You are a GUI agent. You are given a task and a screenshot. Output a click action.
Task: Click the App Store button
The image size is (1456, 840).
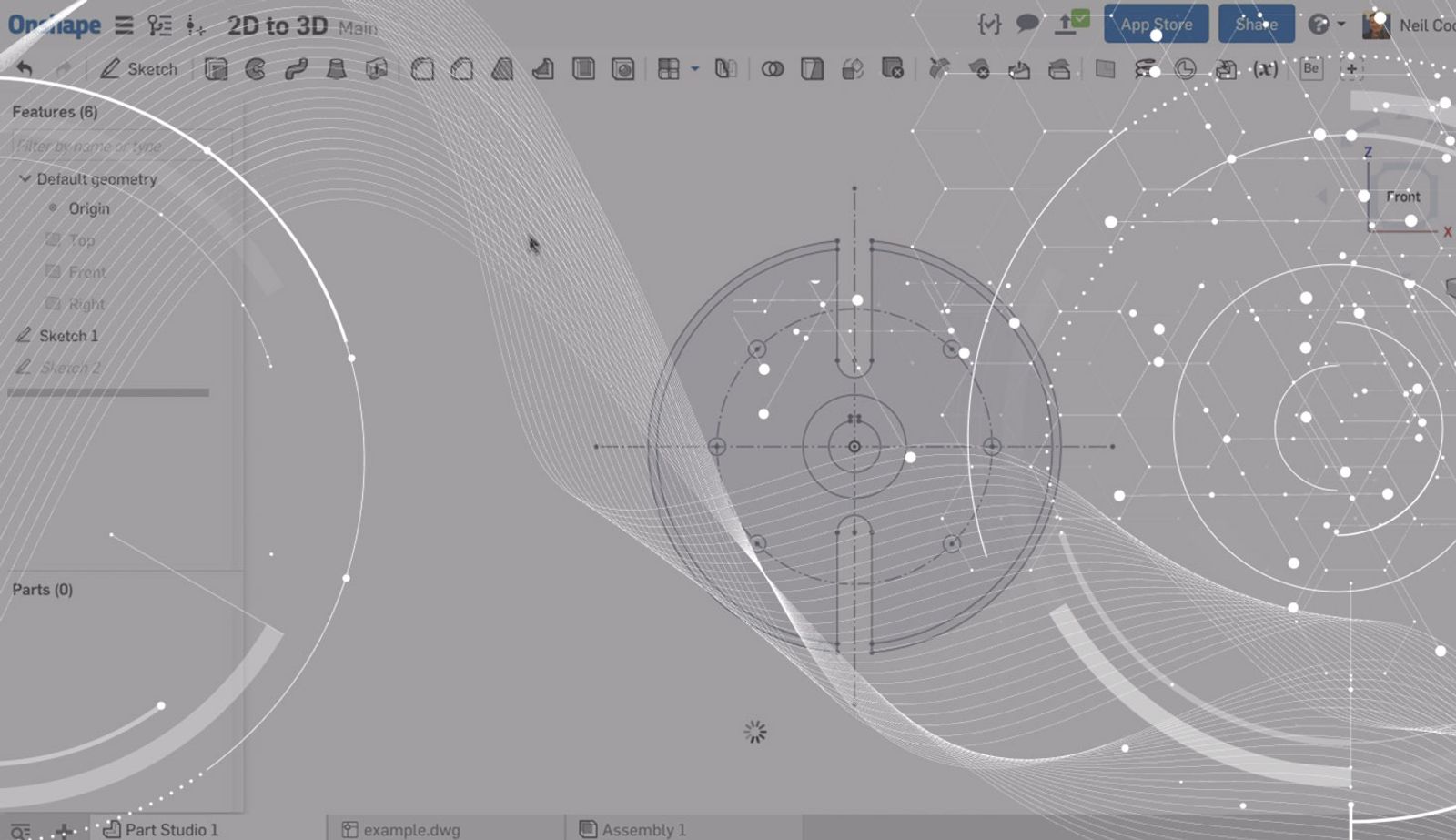[1156, 25]
